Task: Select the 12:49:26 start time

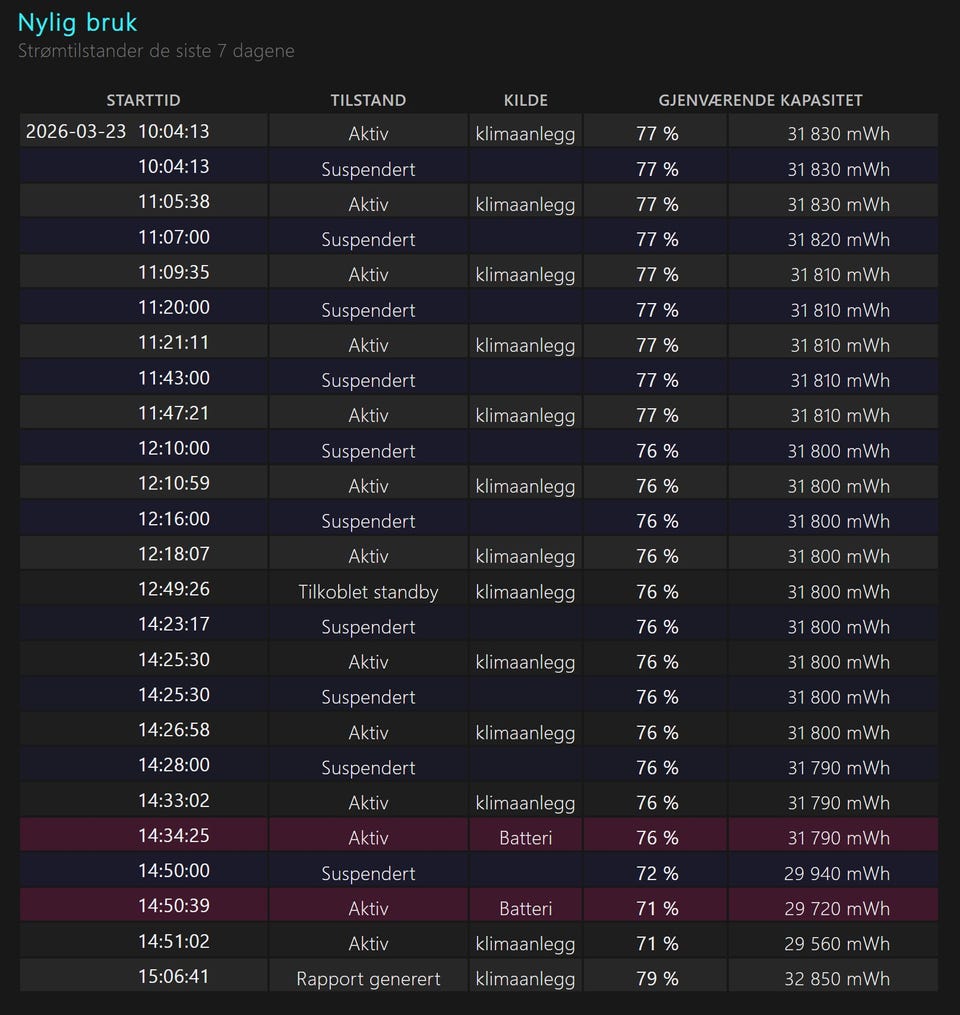Action: (174, 589)
